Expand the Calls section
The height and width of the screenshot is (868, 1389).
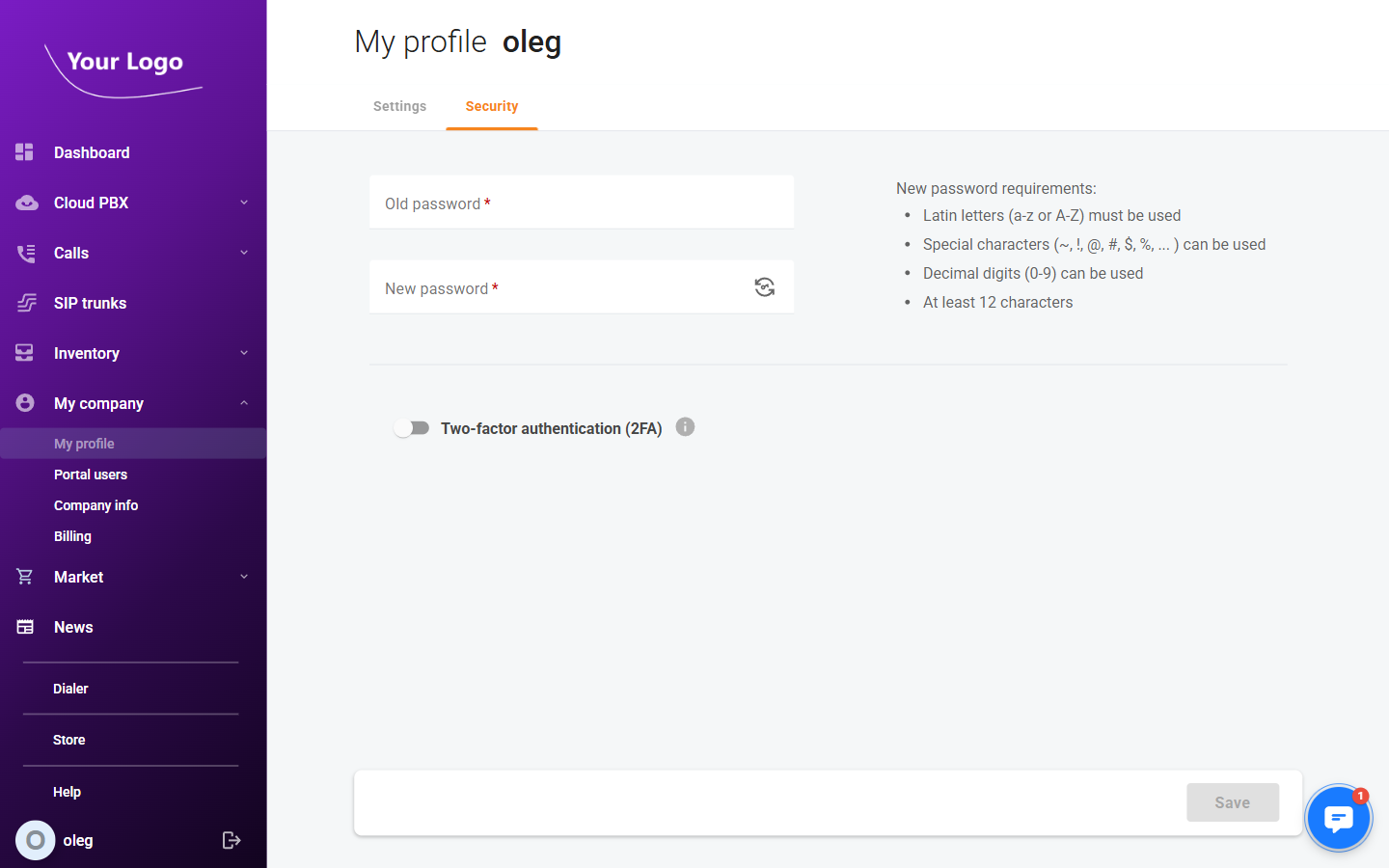(244, 252)
